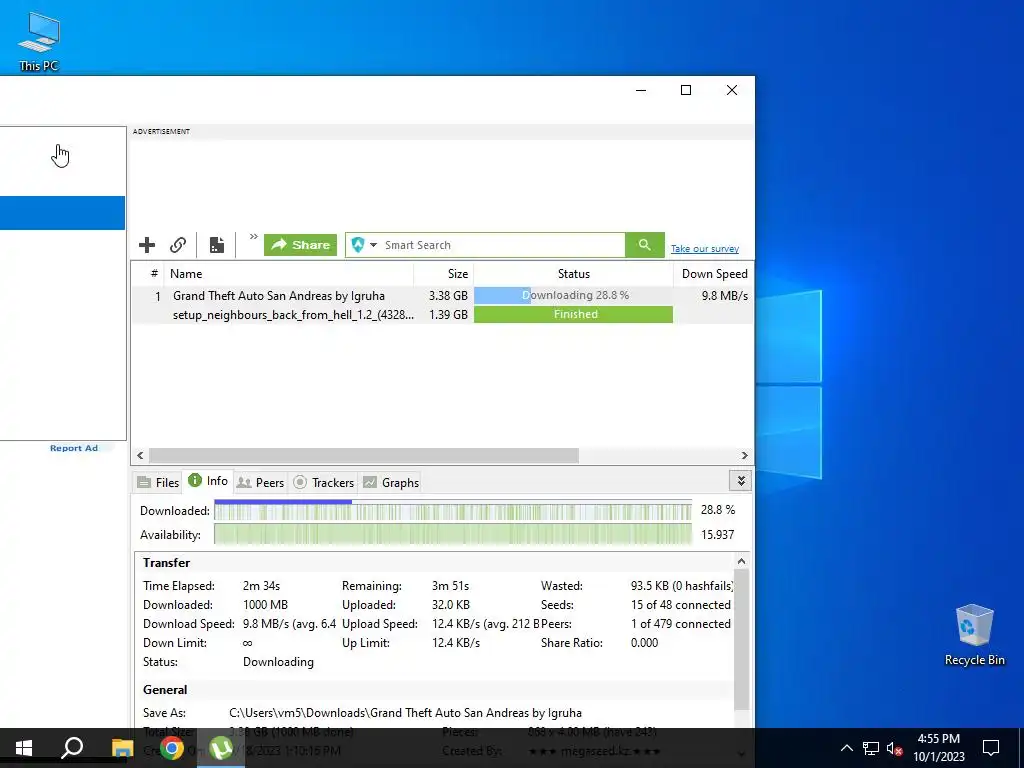Click the 1.39 GB size cell
Image resolution: width=1024 pixels, height=768 pixels.
[x=448, y=315]
